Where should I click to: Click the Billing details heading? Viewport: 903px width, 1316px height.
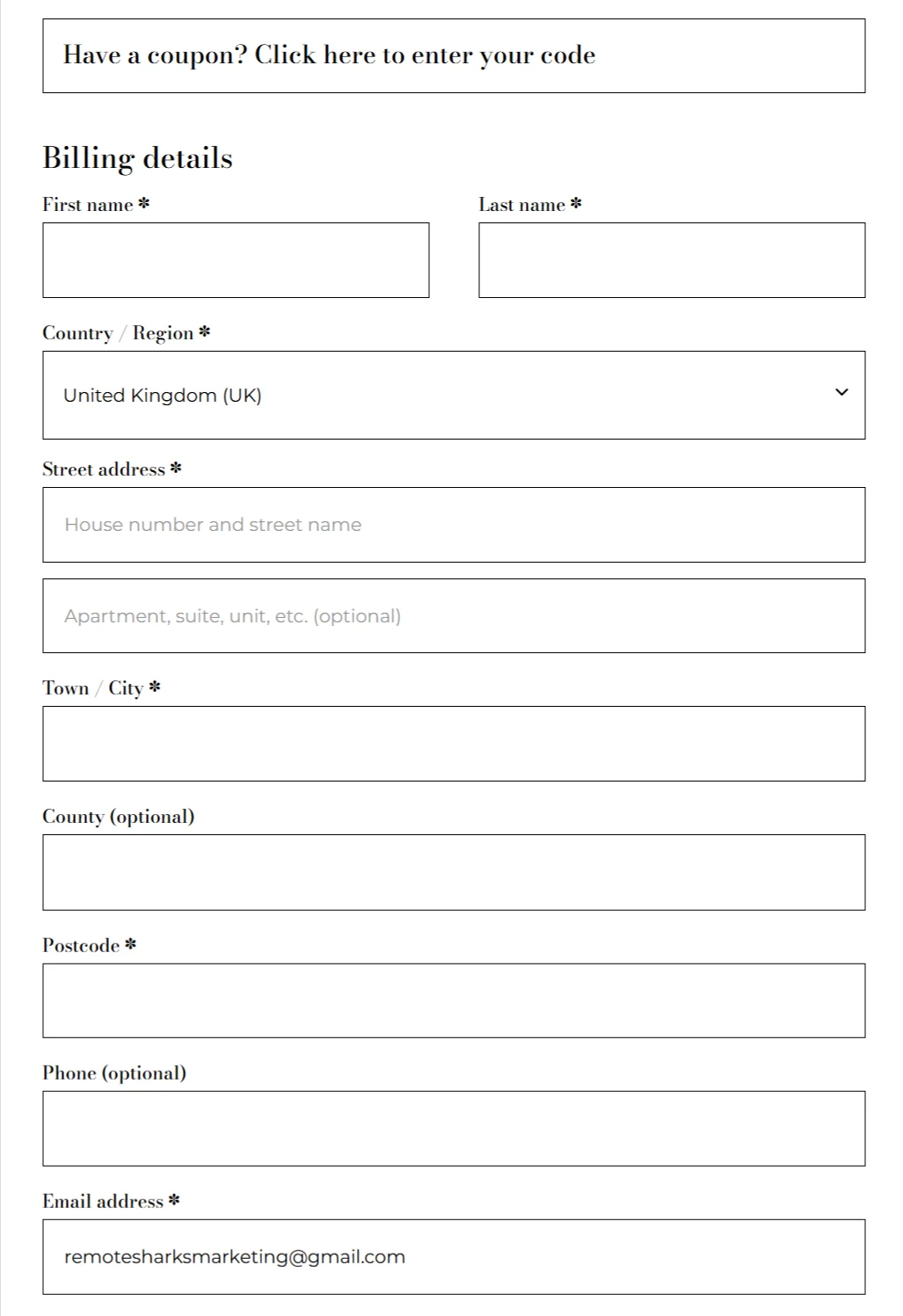[x=138, y=158]
